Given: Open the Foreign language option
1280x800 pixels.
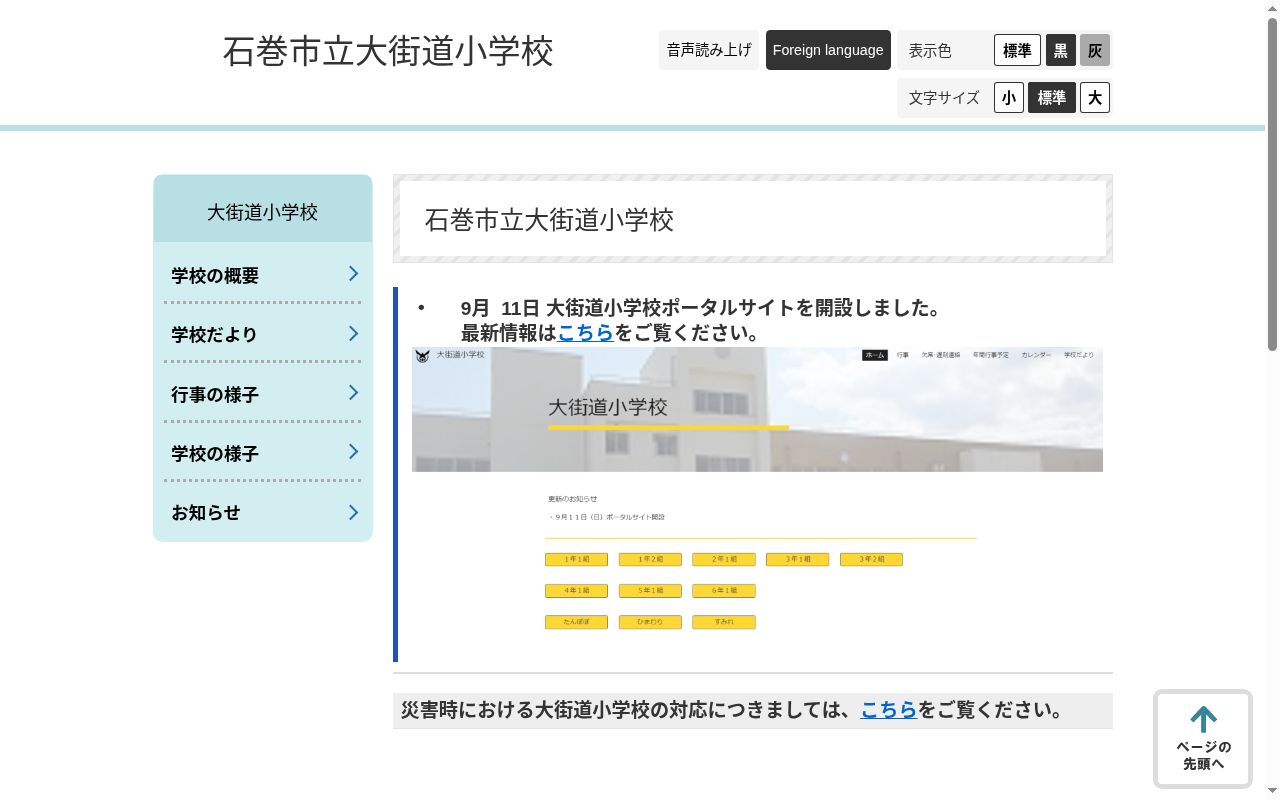Looking at the screenshot, I should (828, 50).
